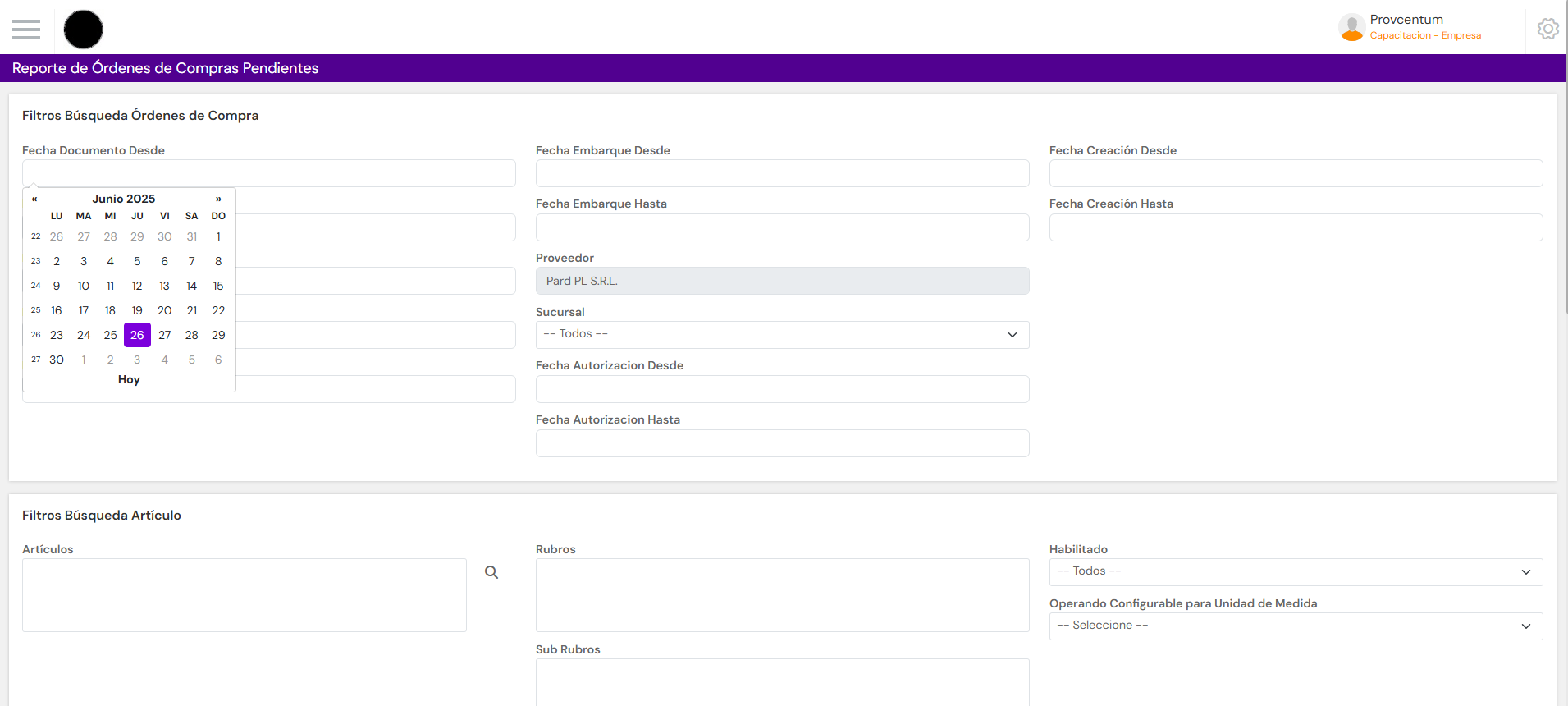Expand the Sucursal dropdown
This screenshot has width=1568, height=706.
point(783,334)
